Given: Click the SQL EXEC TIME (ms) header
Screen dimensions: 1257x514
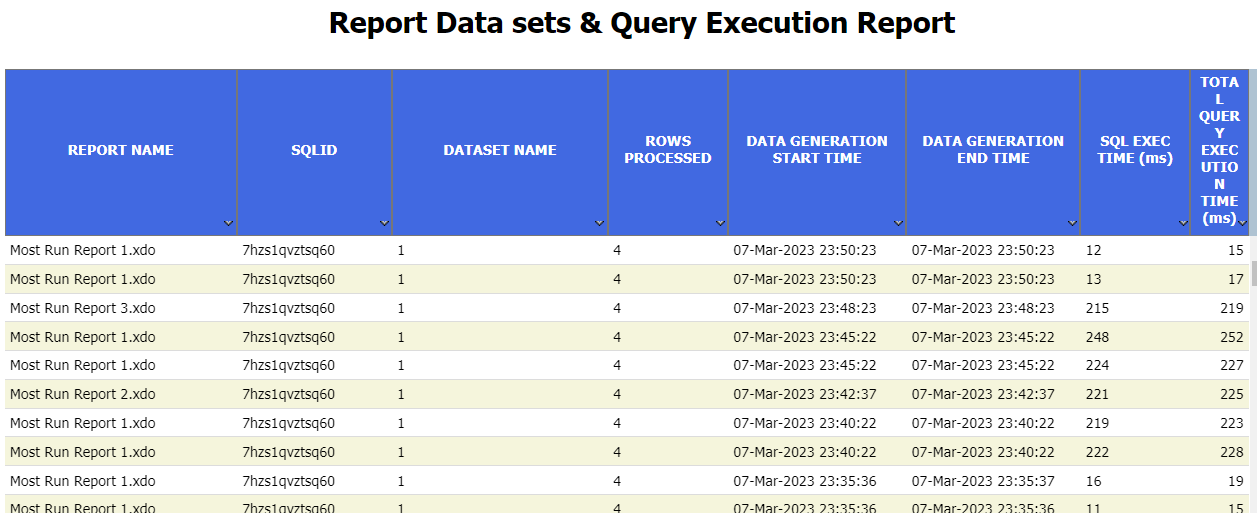Looking at the screenshot, I should [1135, 150].
